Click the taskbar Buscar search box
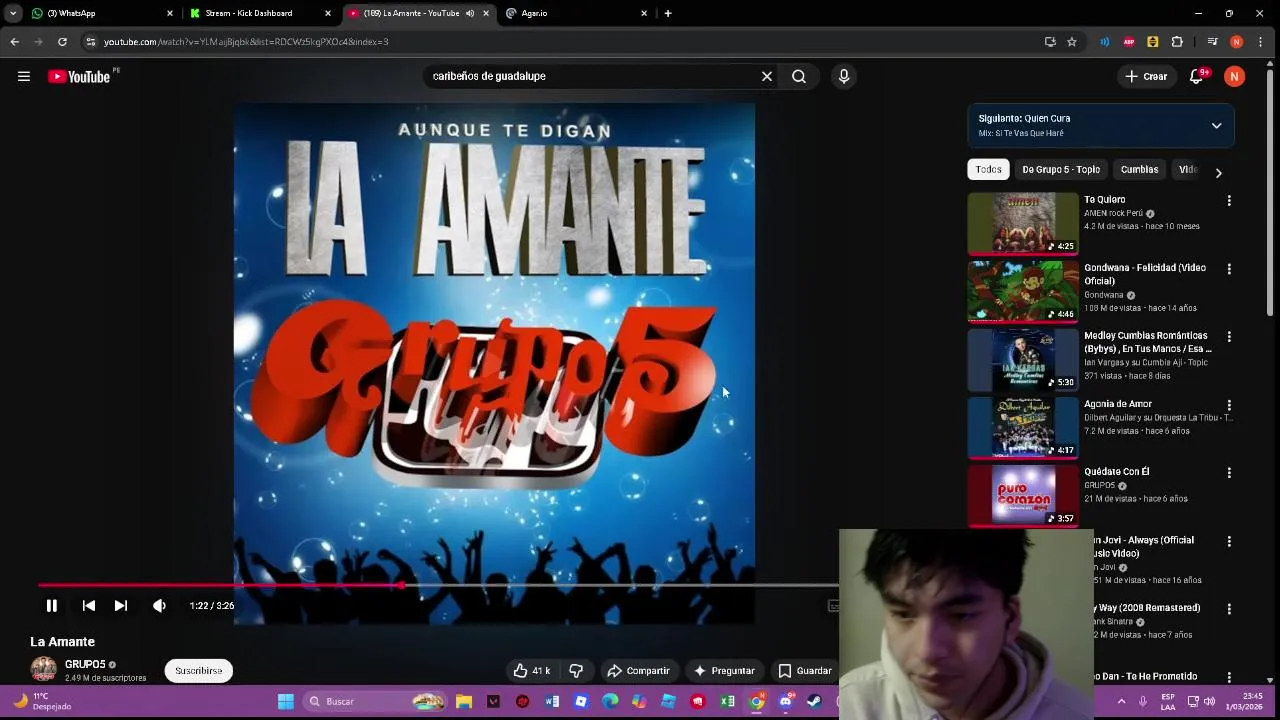 click(x=375, y=701)
